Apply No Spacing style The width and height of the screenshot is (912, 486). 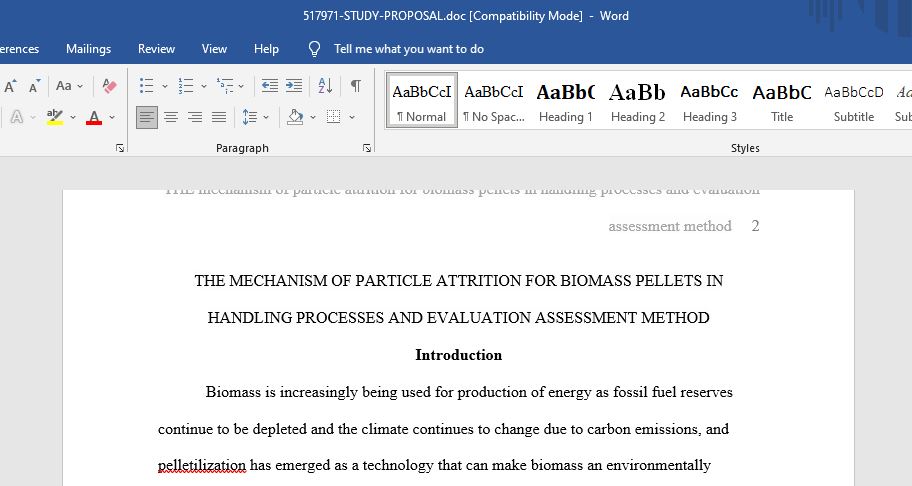tap(494, 101)
